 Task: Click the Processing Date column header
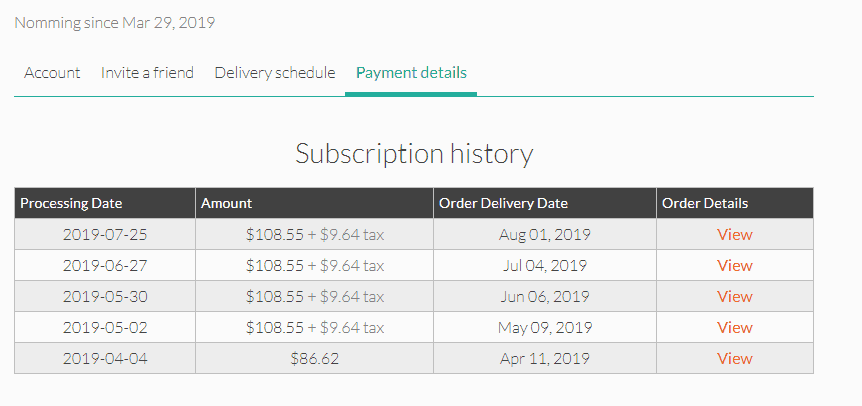pos(105,203)
